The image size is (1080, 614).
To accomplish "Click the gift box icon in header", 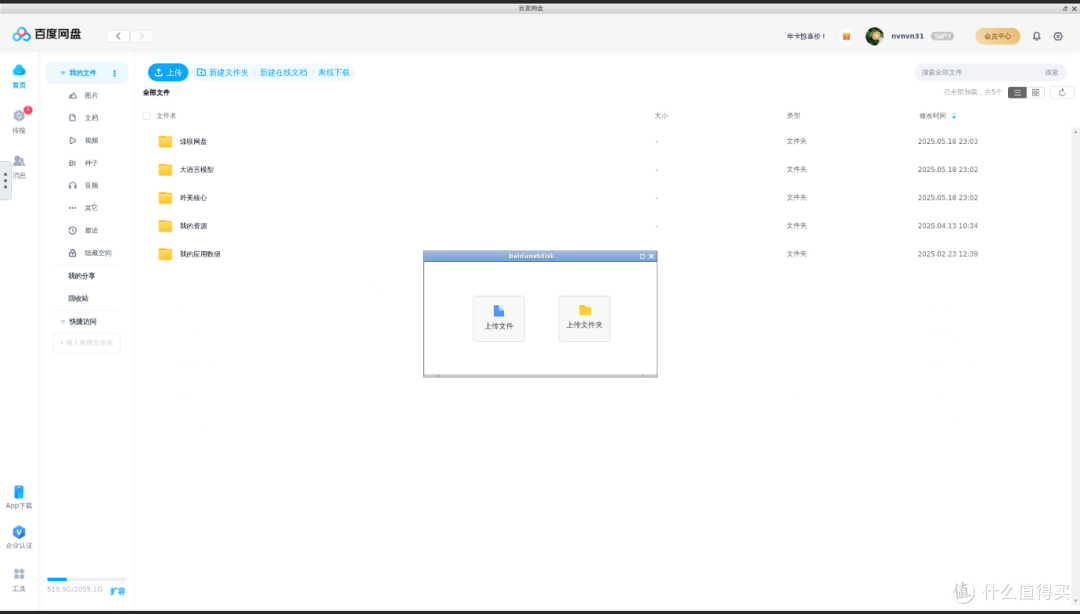I will coord(847,36).
